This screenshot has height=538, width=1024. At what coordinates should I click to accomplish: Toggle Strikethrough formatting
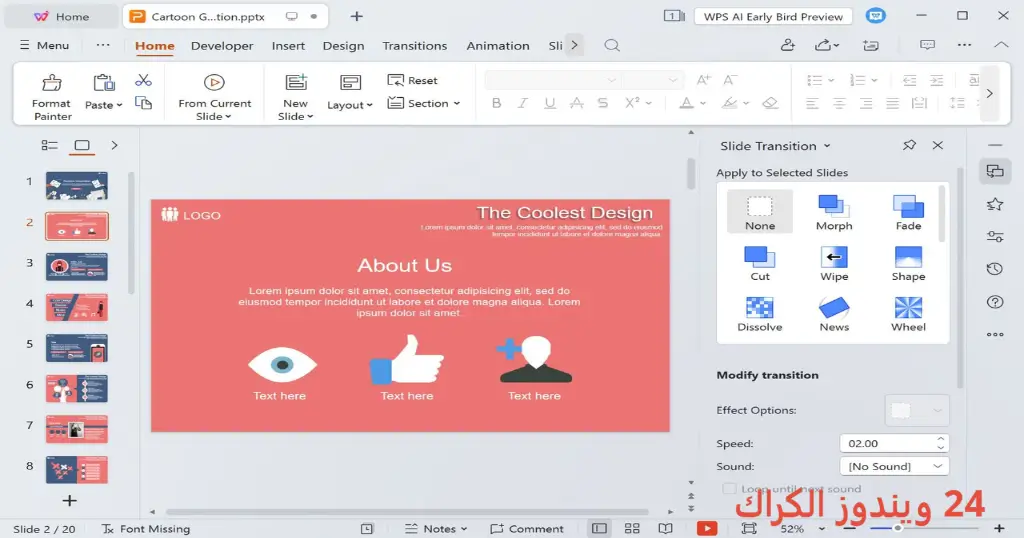[x=577, y=103]
